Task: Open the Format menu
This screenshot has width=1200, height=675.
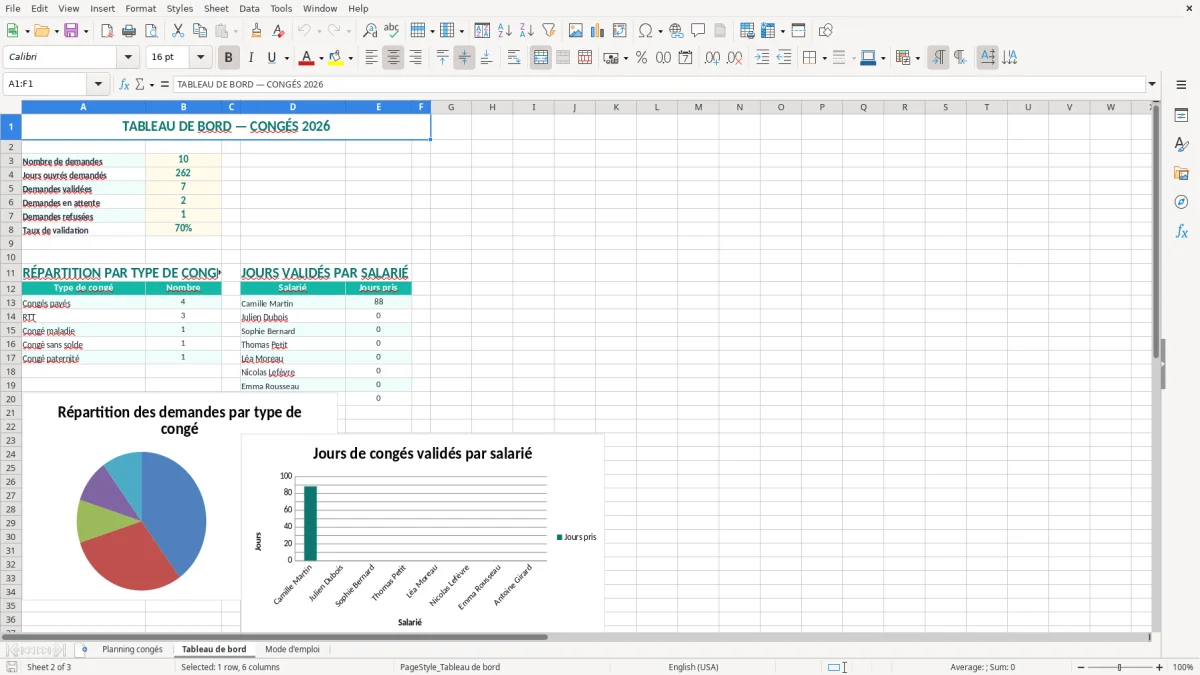Action: tap(140, 8)
